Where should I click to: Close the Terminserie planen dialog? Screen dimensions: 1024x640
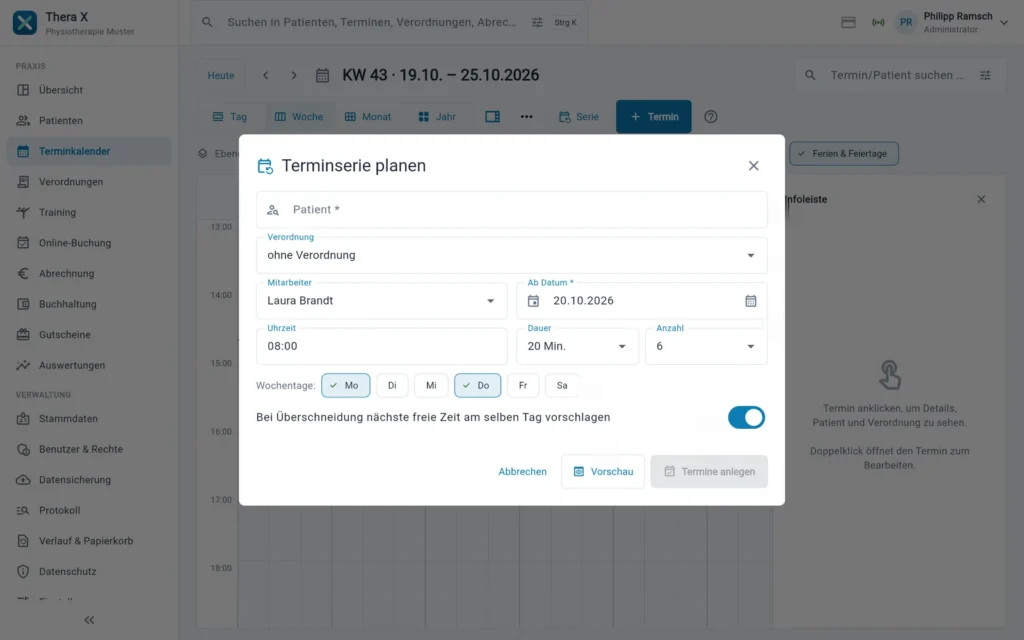(754, 166)
